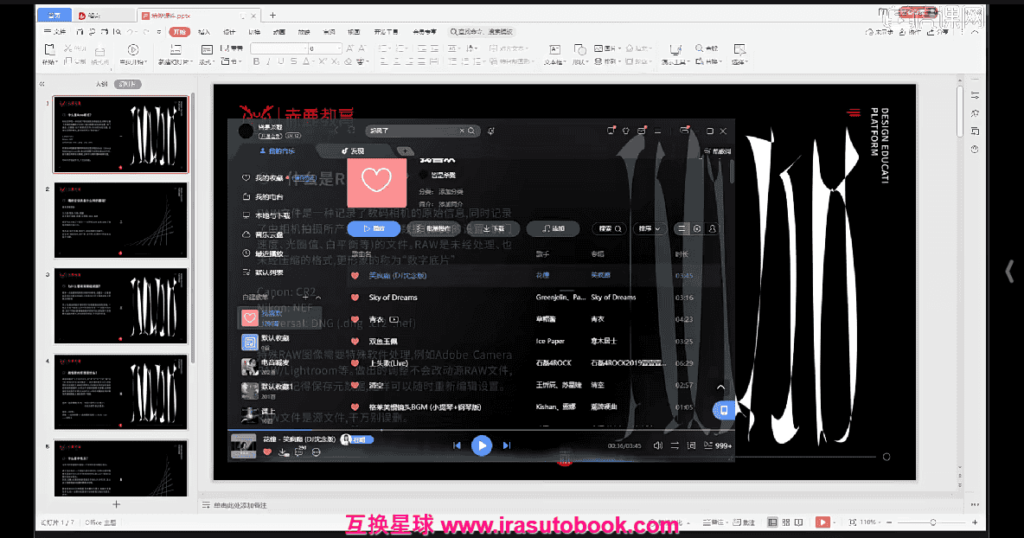Open artist Ice Paper
The image size is (1024, 538).
[x=550, y=341]
